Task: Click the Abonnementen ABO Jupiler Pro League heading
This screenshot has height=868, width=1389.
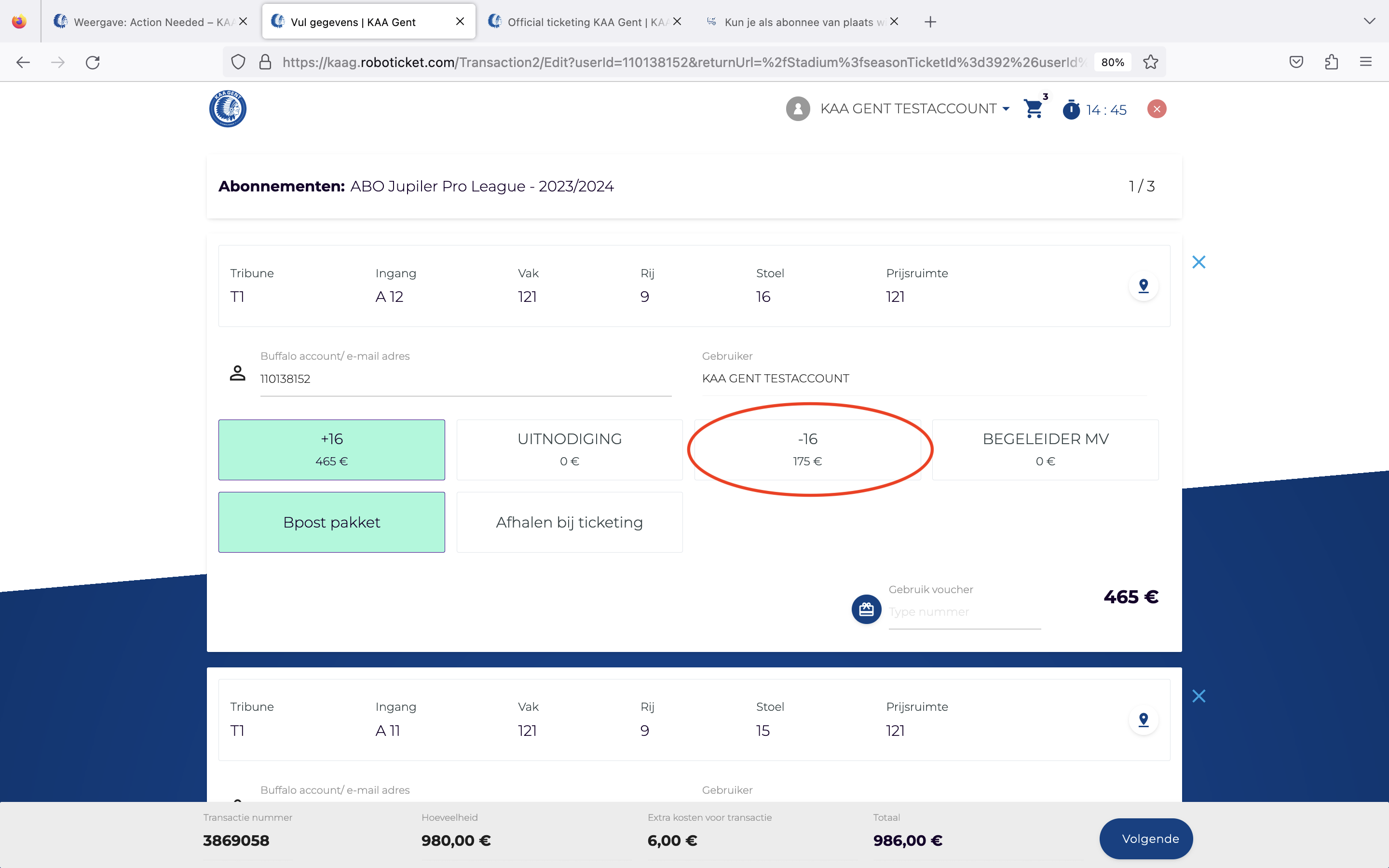Action: point(416,186)
